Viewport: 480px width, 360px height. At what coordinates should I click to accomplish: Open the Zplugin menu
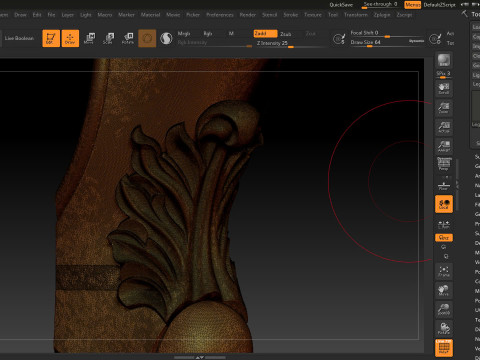click(x=382, y=15)
